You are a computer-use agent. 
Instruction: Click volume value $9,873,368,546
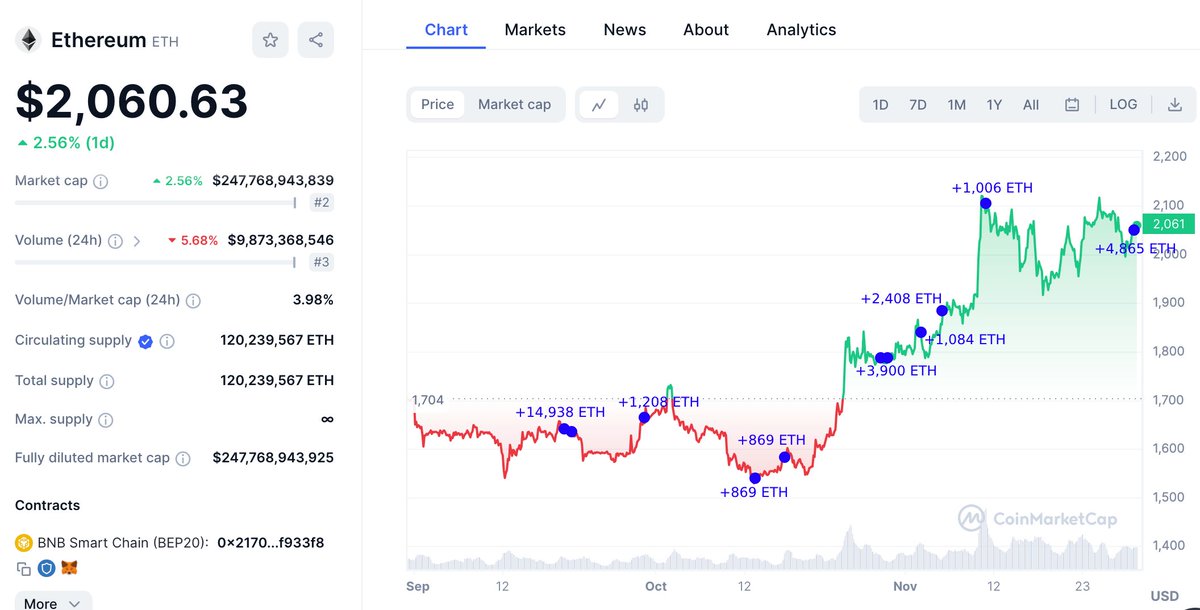coord(281,240)
